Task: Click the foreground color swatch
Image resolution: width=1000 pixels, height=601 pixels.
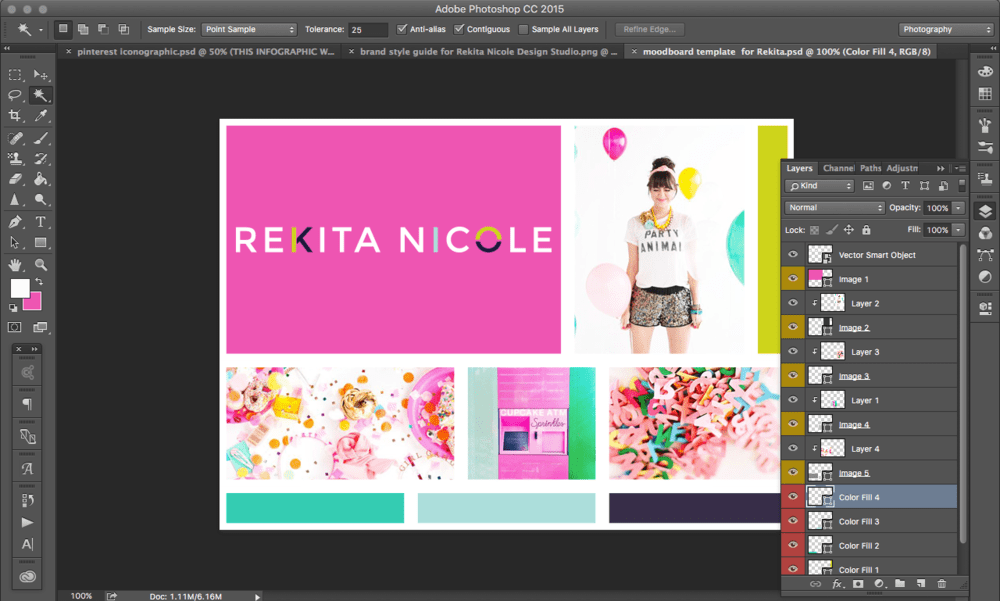Action: pos(20,288)
